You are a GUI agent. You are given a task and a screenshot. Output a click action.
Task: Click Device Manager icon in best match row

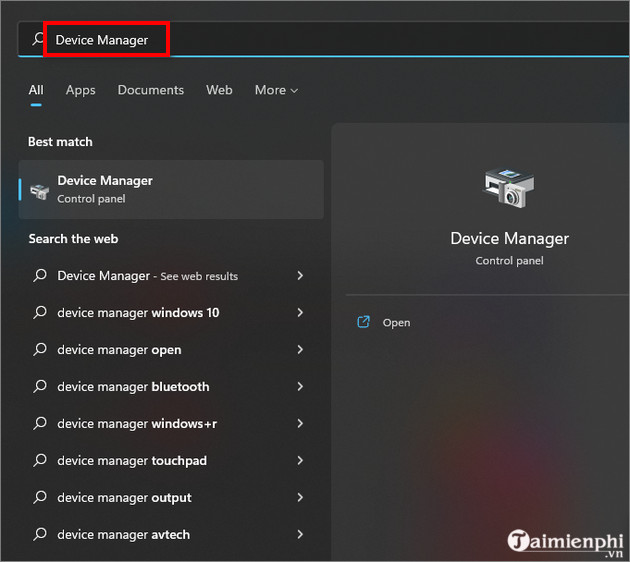click(39, 191)
